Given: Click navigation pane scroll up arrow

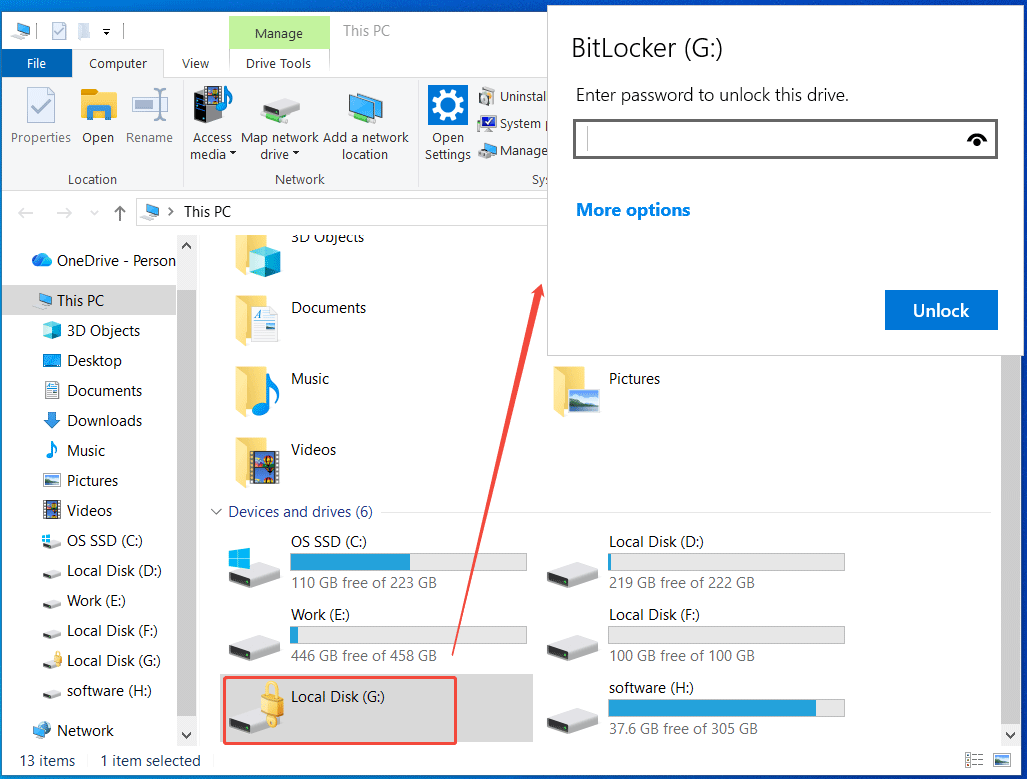Looking at the screenshot, I should pos(187,246).
